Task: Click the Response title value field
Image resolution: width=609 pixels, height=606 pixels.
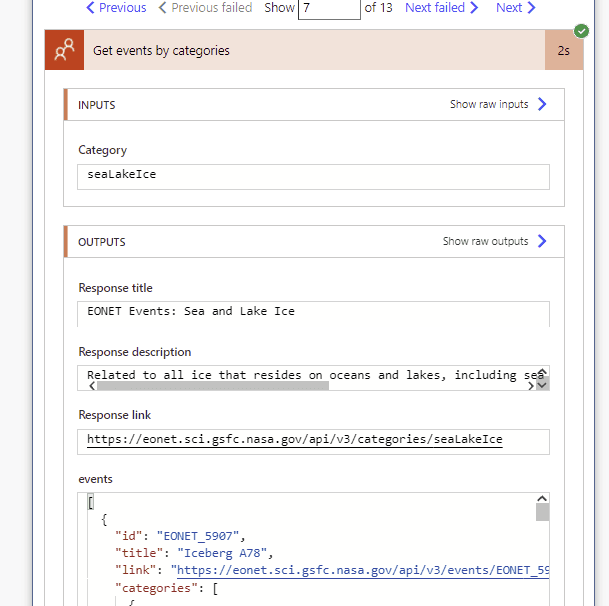Action: coord(313,314)
